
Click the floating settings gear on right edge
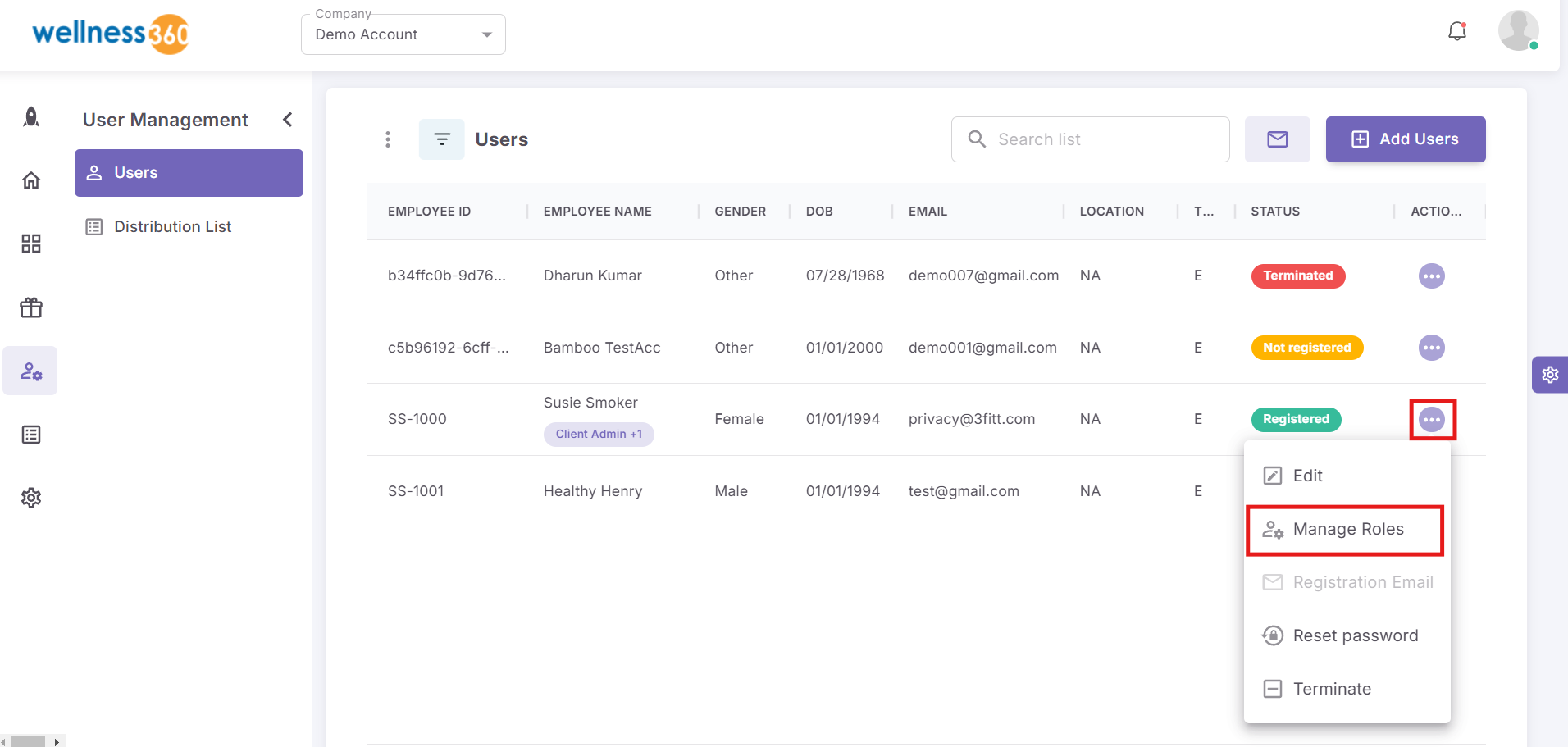(1550, 375)
